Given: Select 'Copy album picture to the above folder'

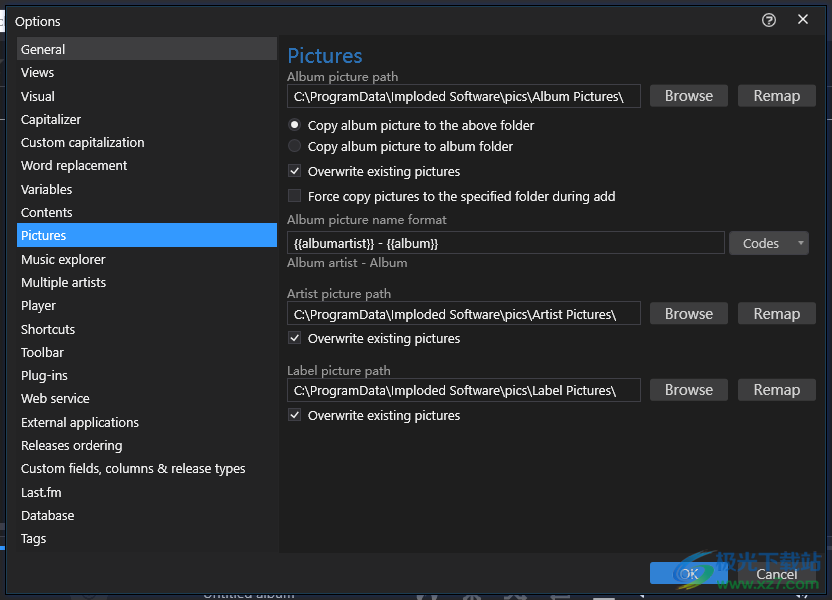Looking at the screenshot, I should [x=295, y=125].
